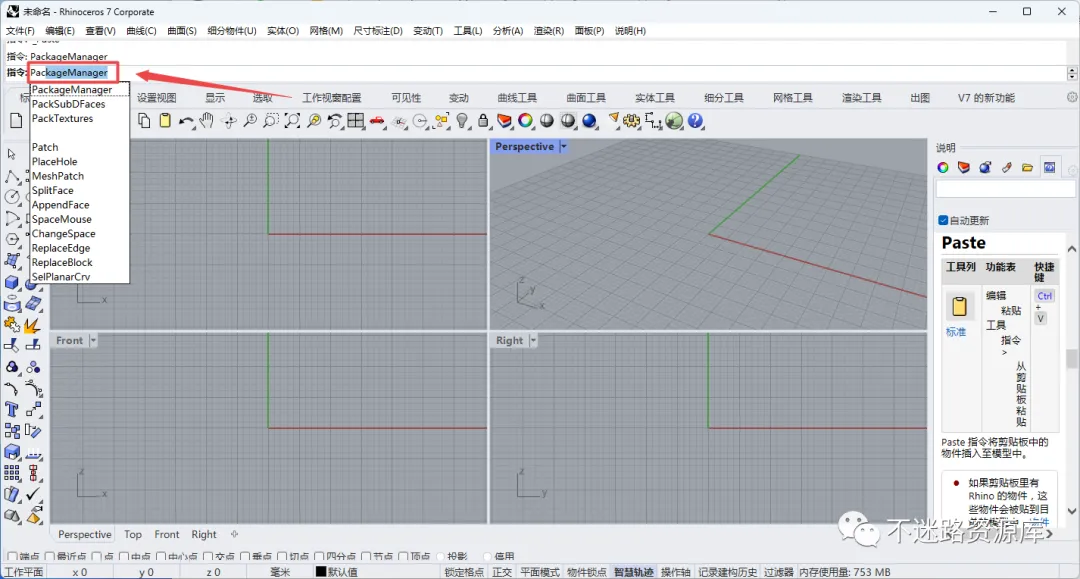The height and width of the screenshot is (579, 1080).
Task: Click 记录建构历史 in status bar
Action: [x=727, y=572]
